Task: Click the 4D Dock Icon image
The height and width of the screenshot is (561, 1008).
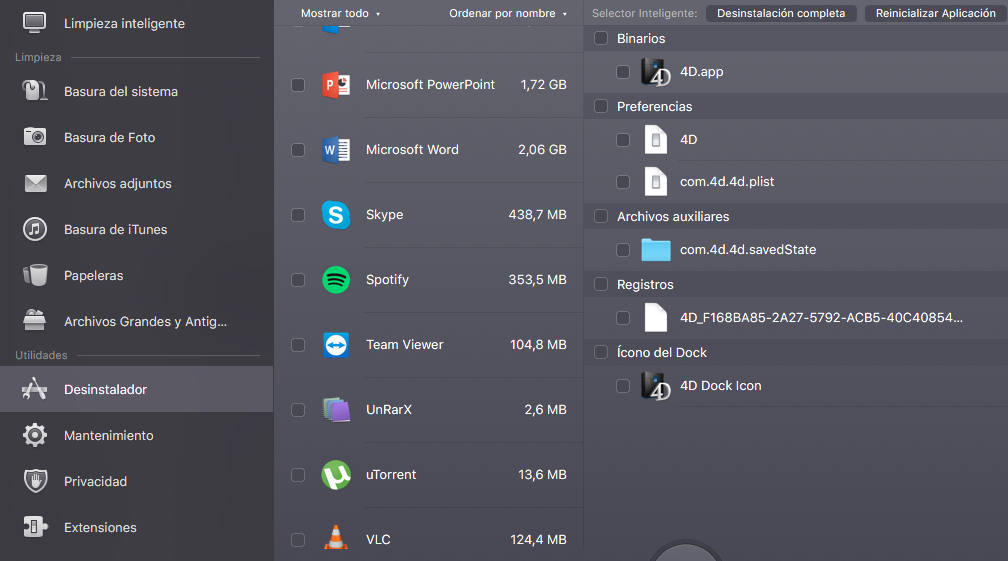Action: pos(656,386)
